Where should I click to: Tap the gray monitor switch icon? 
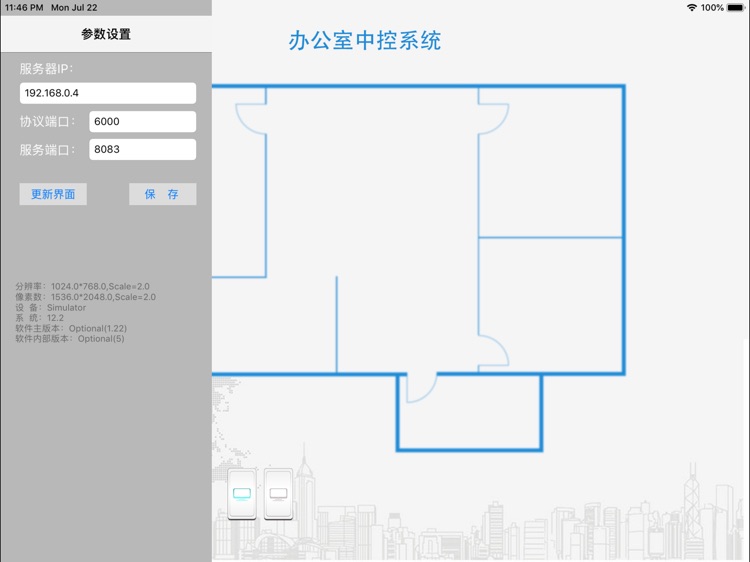[x=278, y=494]
